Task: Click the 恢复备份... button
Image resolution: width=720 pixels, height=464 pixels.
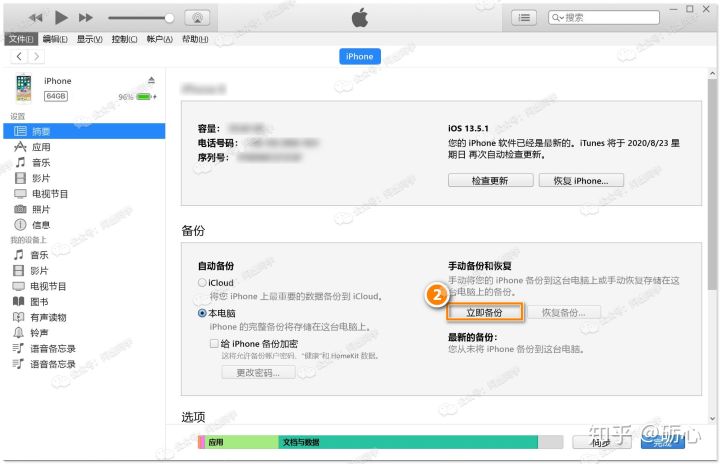Action: tap(563, 313)
